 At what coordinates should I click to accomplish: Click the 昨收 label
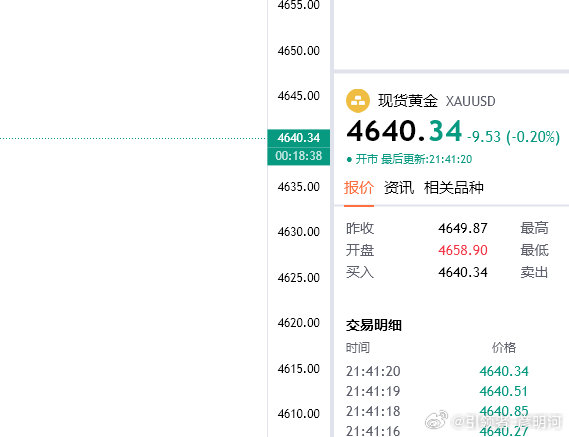tap(360, 228)
